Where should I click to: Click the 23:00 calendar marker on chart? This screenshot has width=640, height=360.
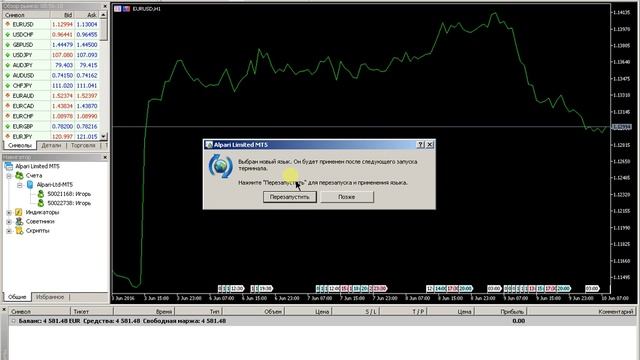point(380,289)
